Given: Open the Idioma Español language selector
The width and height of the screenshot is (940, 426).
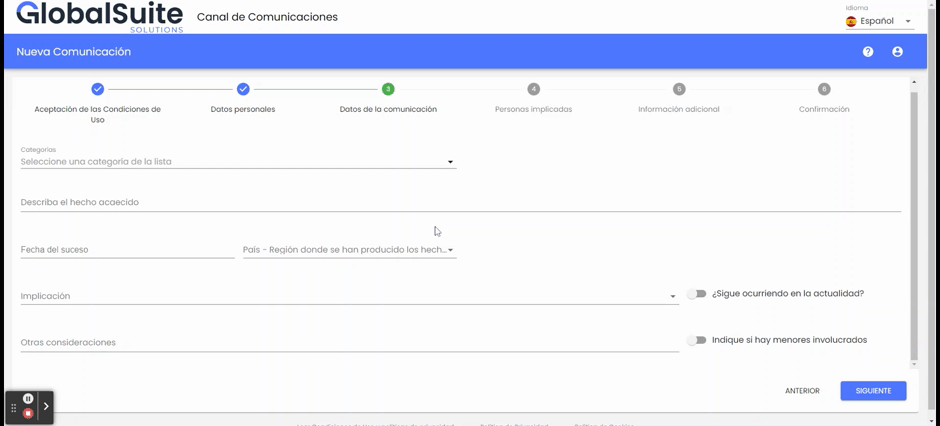Looking at the screenshot, I should (x=880, y=21).
